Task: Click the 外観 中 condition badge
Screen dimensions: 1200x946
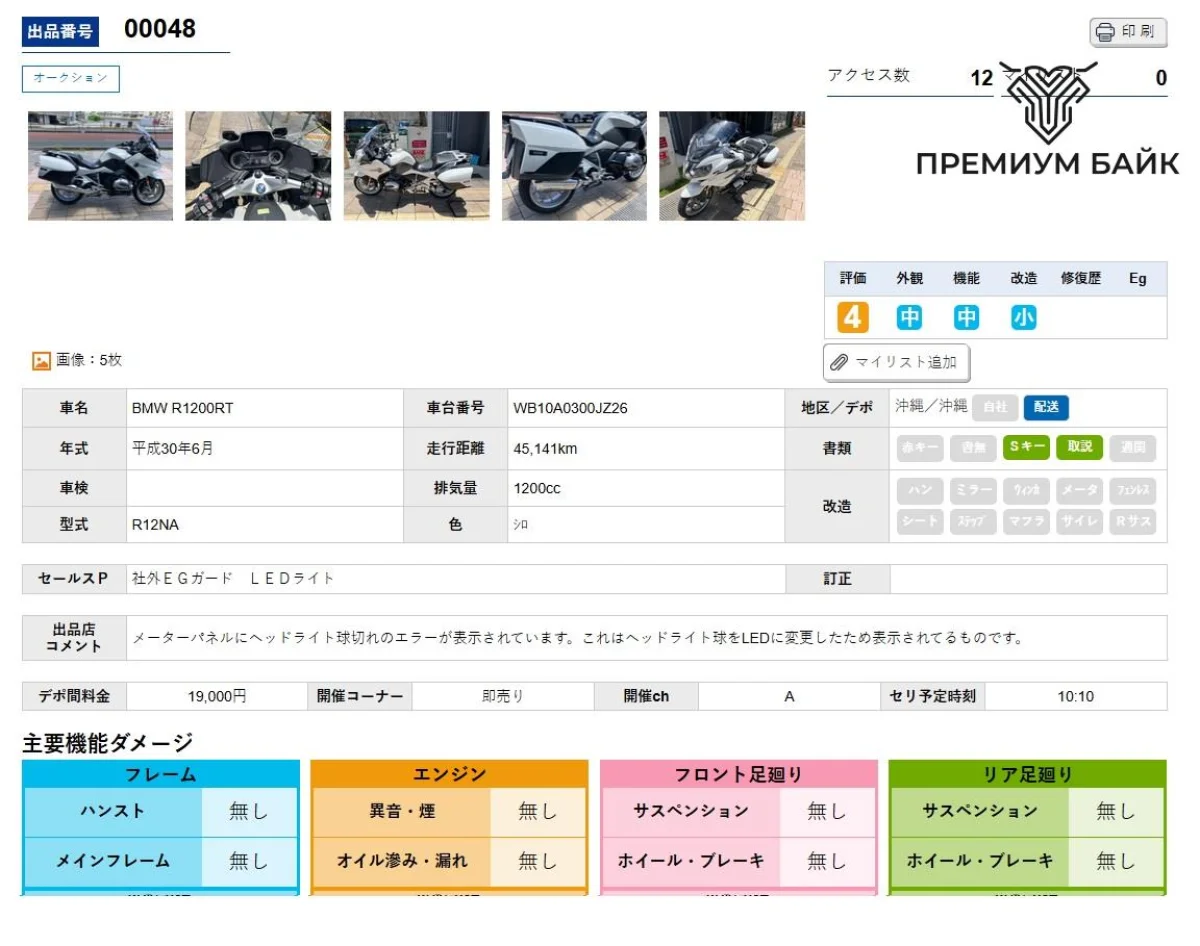Action: click(909, 318)
